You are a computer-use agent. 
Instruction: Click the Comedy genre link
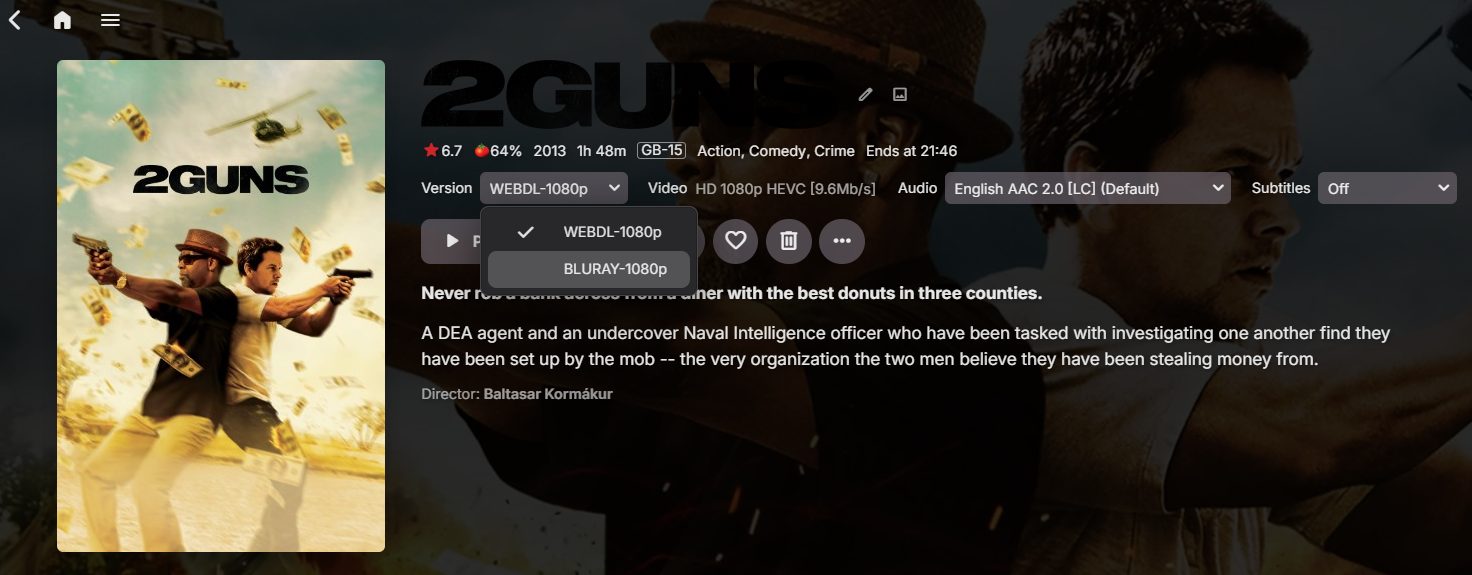pyautogui.click(x=777, y=151)
